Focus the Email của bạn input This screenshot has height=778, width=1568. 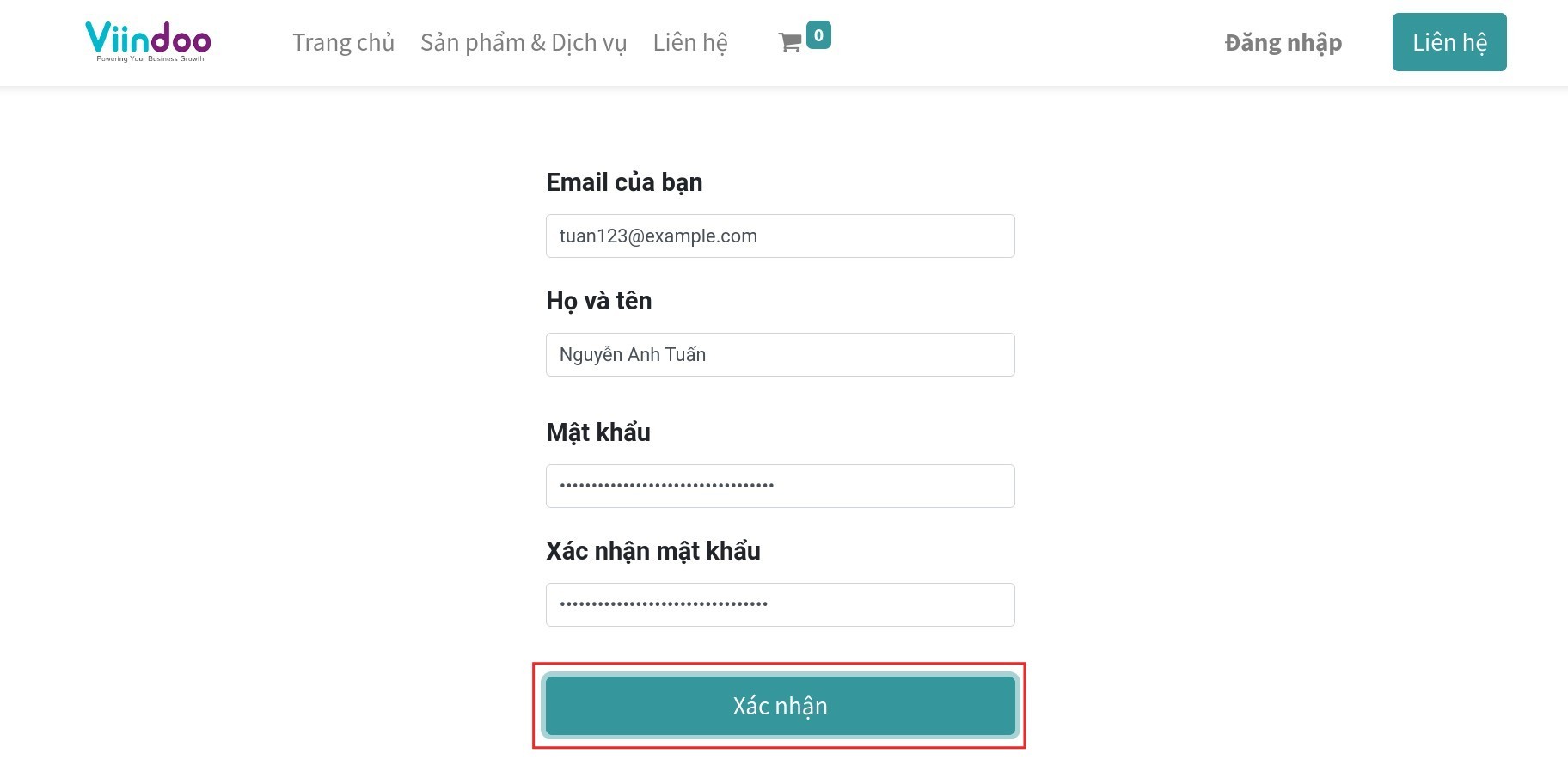780,236
